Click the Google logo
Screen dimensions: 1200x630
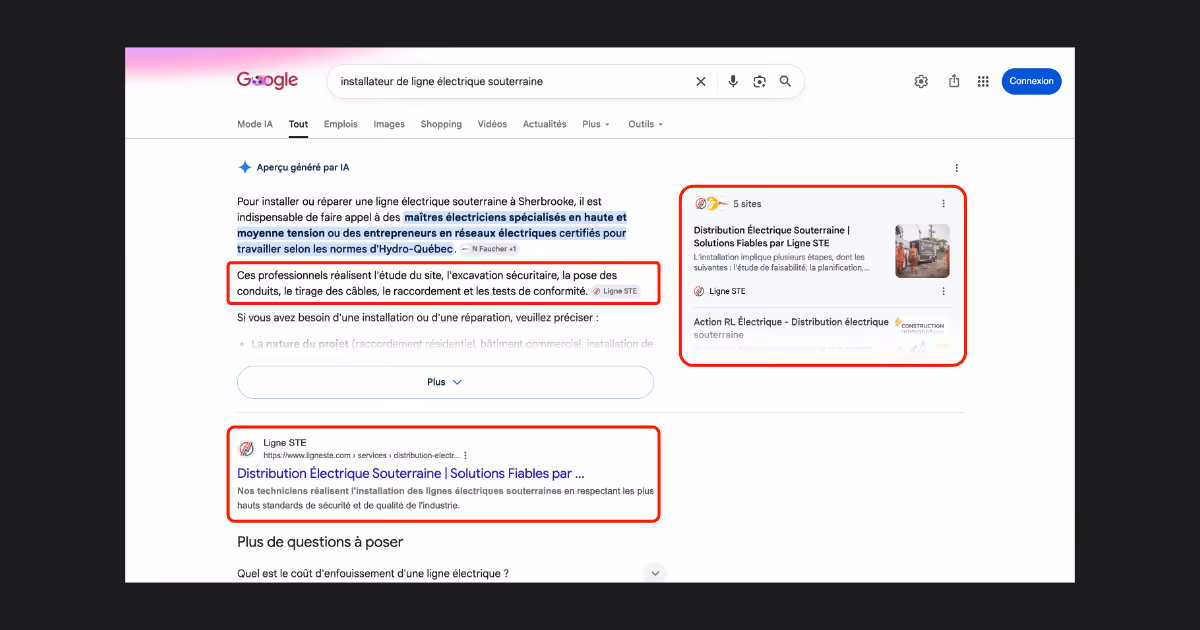(267, 81)
